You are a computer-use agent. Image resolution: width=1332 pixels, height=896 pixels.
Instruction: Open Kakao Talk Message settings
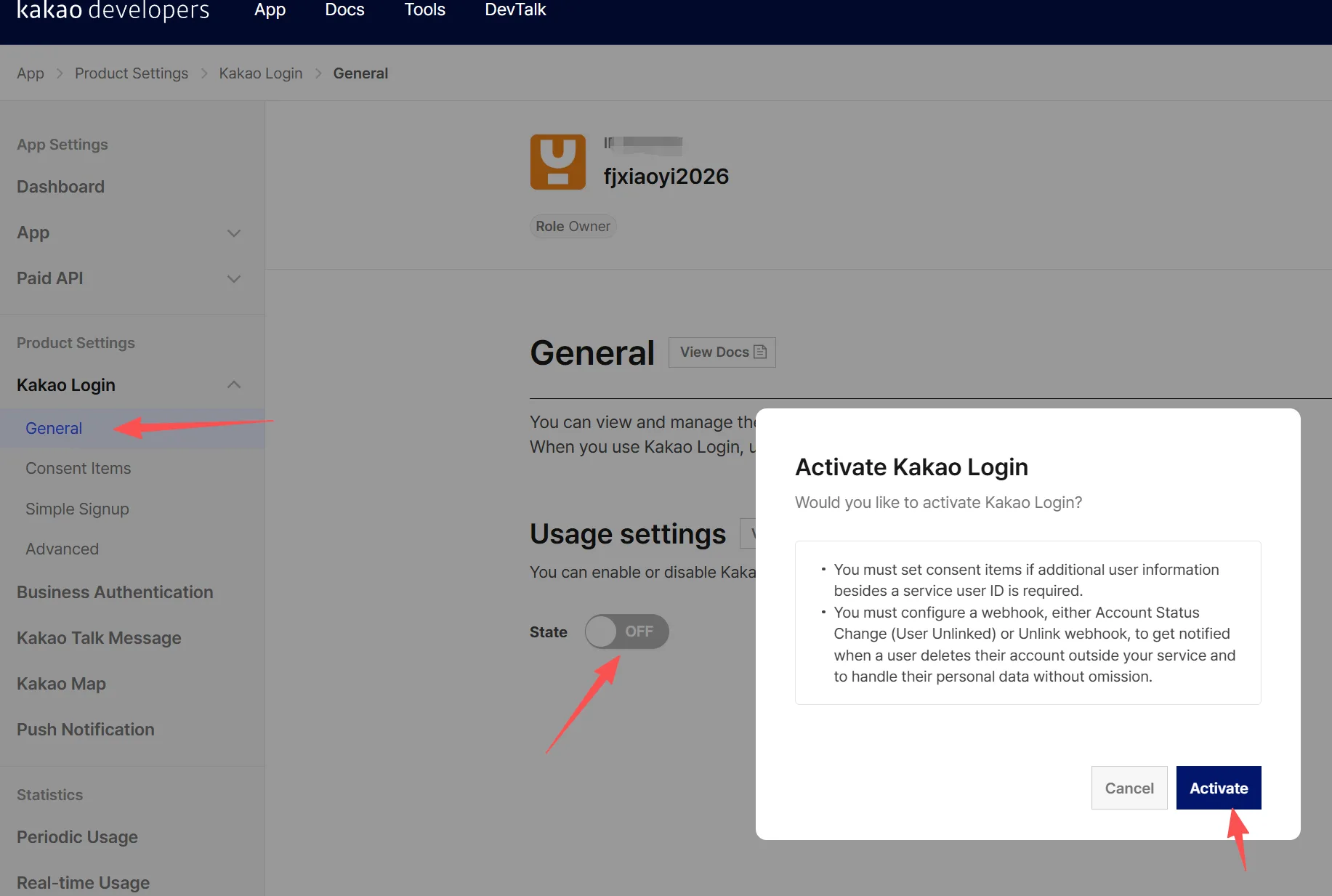[x=99, y=638]
